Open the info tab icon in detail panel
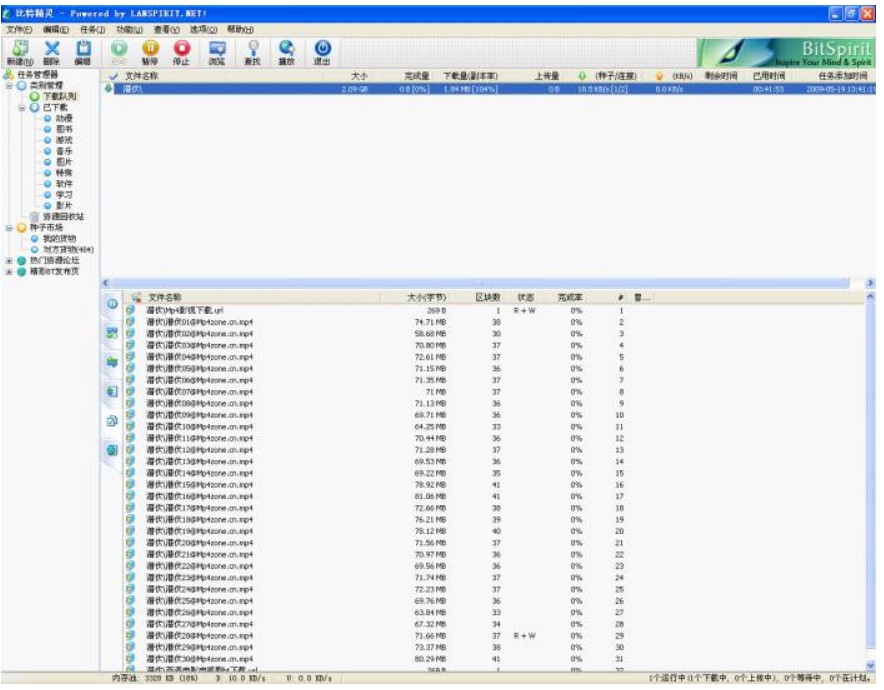The width and height of the screenshot is (884, 690). click(x=112, y=303)
